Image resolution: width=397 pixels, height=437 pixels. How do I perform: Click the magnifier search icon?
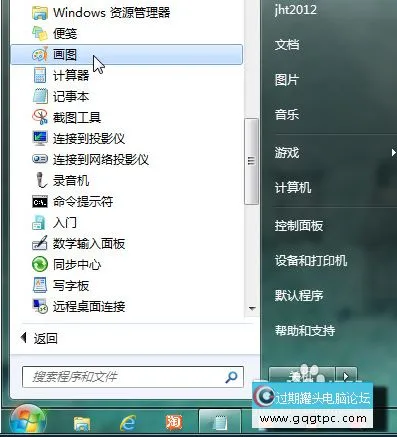coord(231,377)
